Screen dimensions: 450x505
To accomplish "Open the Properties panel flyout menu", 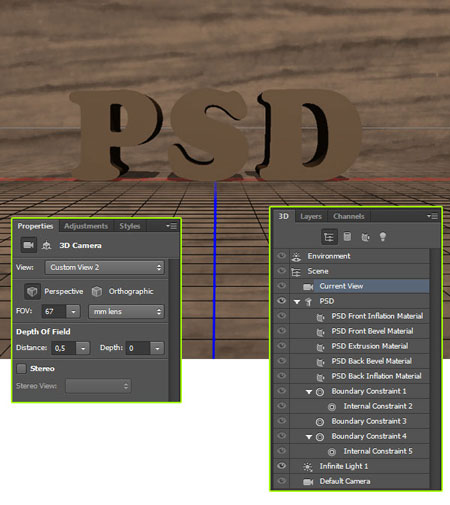I will tap(171, 226).
